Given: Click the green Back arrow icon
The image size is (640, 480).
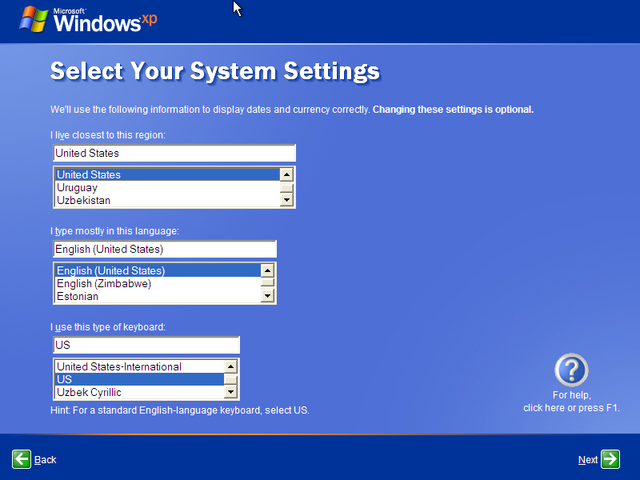Looking at the screenshot, I should click(x=22, y=459).
